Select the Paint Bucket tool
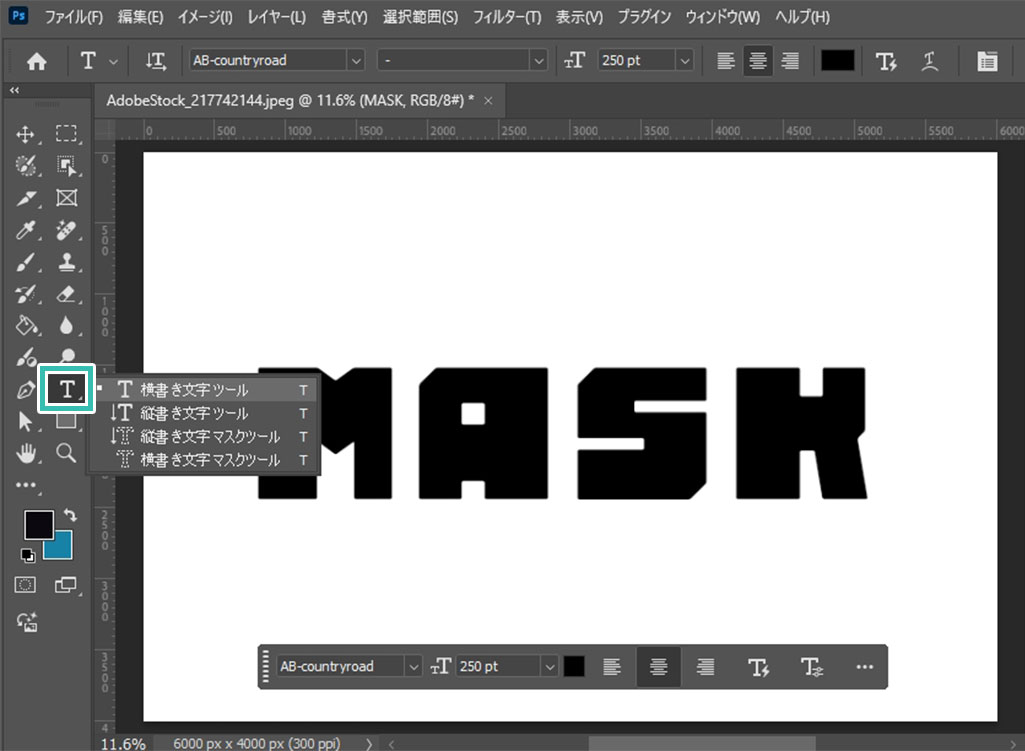The height and width of the screenshot is (751, 1025). [25, 325]
